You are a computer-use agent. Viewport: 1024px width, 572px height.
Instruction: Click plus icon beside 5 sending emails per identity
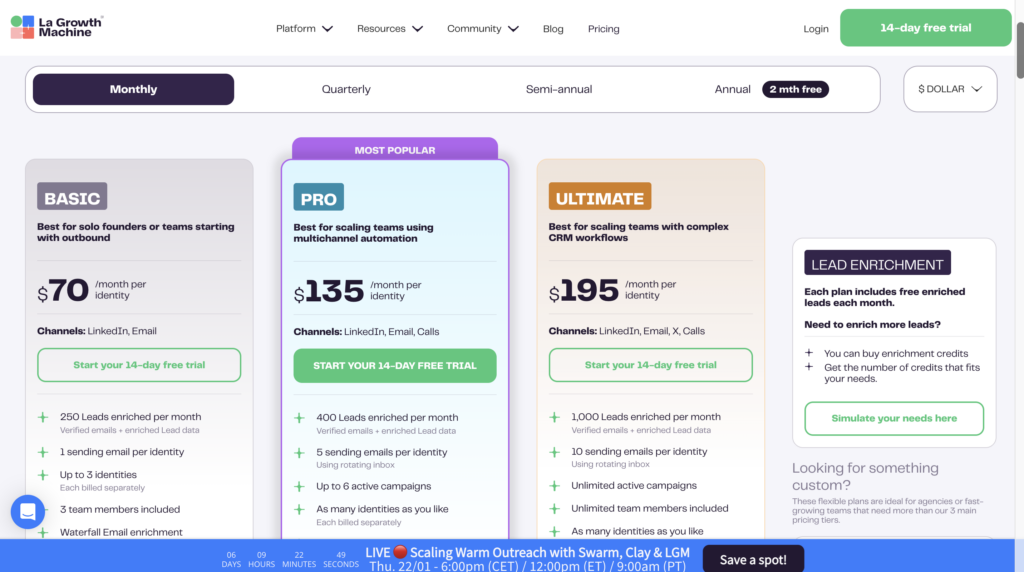pyautogui.click(x=299, y=453)
